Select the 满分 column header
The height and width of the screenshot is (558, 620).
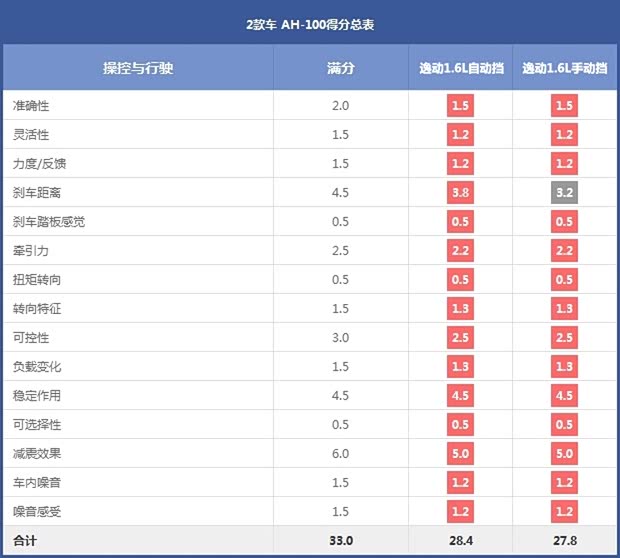pyautogui.click(x=340, y=68)
